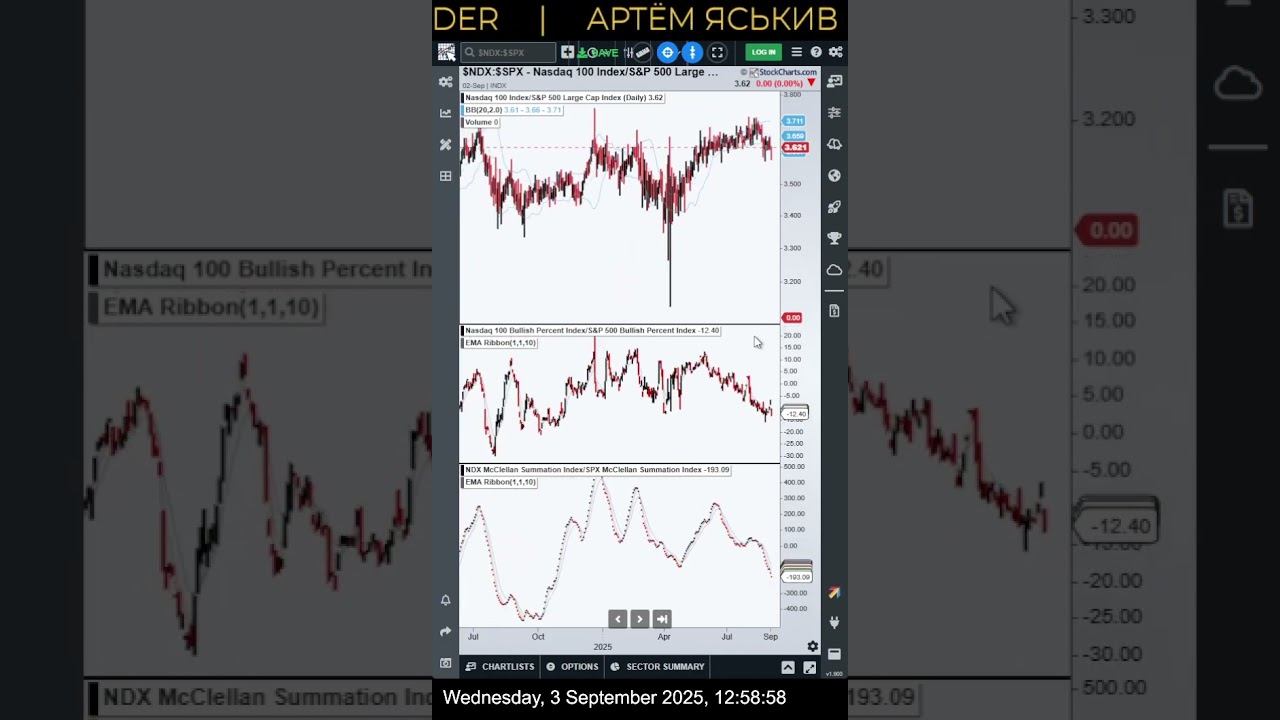Open the sliders attributes icon in right sidebar
The height and width of the screenshot is (720, 1280).
coord(834,113)
